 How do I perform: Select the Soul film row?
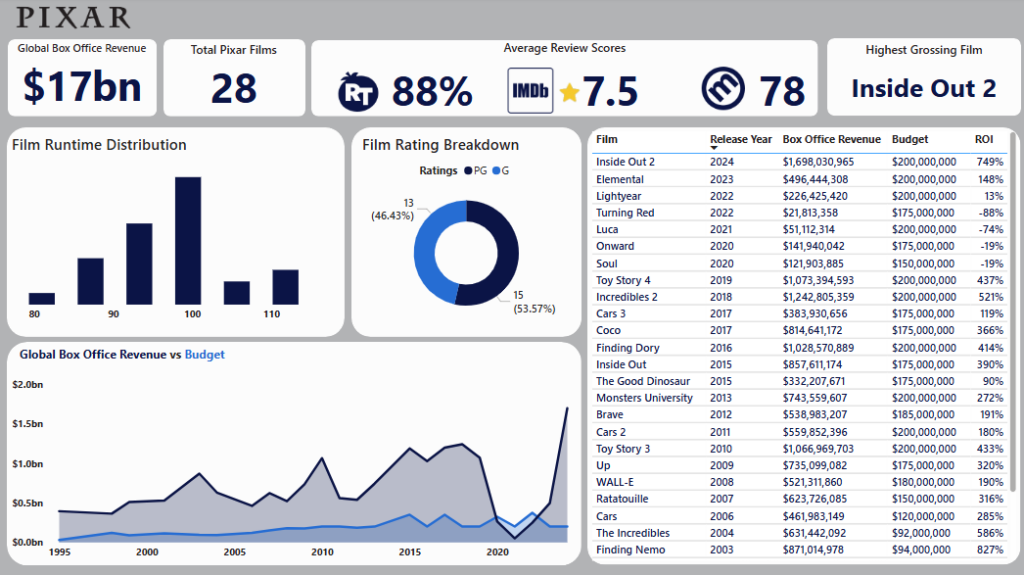tap(799, 263)
